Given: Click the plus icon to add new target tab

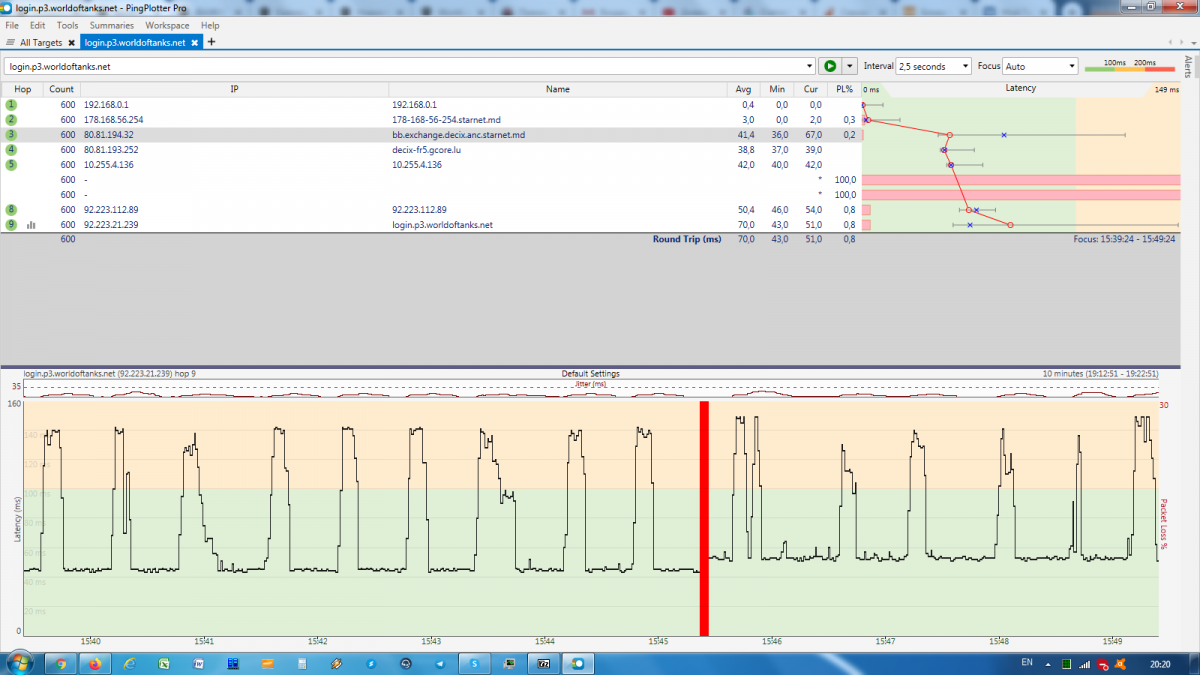Looking at the screenshot, I should (211, 42).
